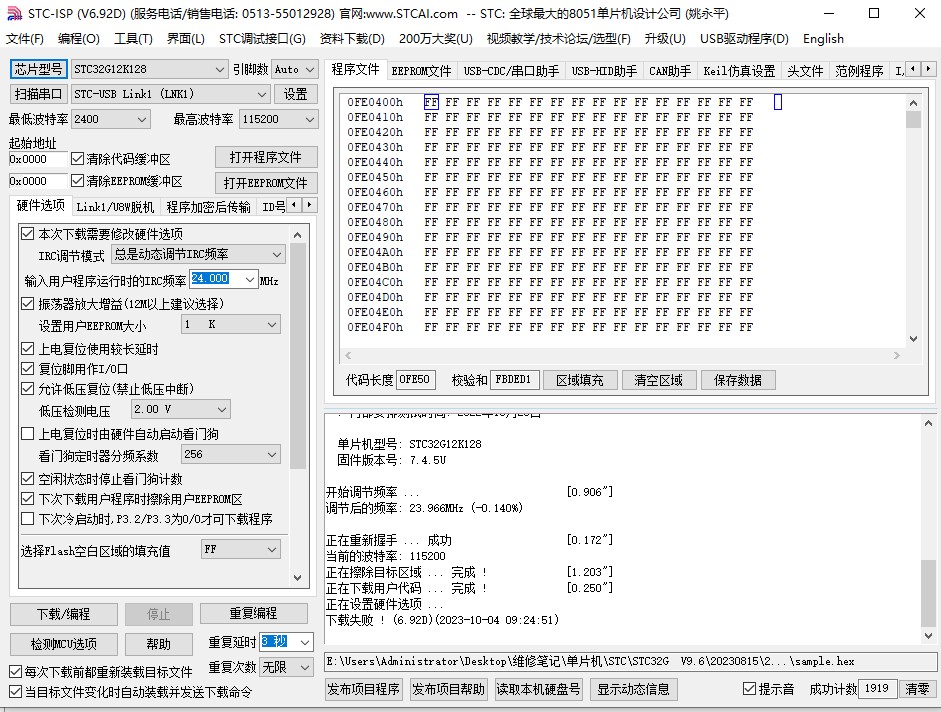Click right arrow of hardware options tab strip
The height and width of the screenshot is (712, 941).
click(x=309, y=205)
